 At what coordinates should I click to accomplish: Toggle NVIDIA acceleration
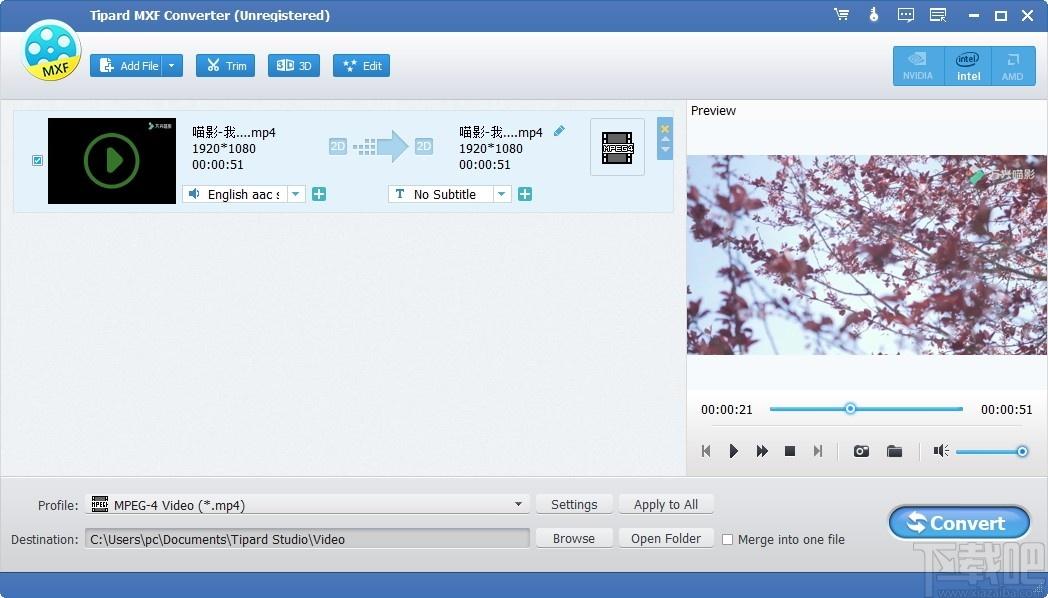(918, 66)
